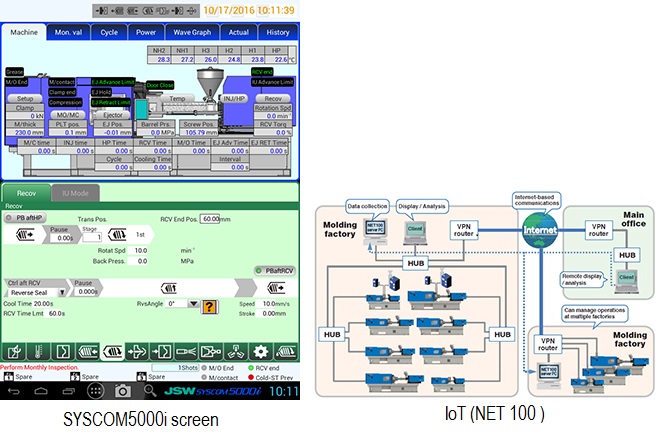Image resolution: width=663 pixels, height=438 pixels.
Task: Click the Shots counter field
Action: [175, 368]
